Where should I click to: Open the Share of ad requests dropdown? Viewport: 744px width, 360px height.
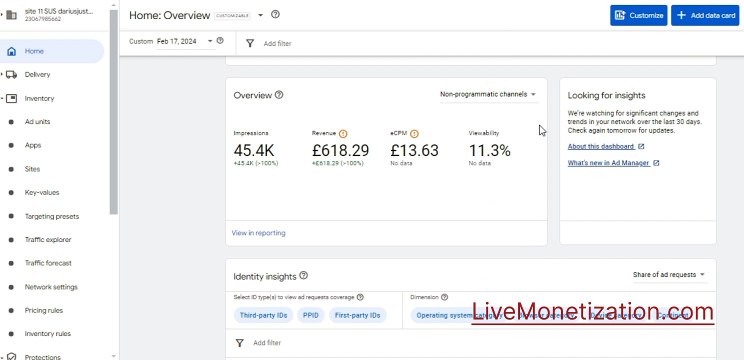tap(669, 275)
